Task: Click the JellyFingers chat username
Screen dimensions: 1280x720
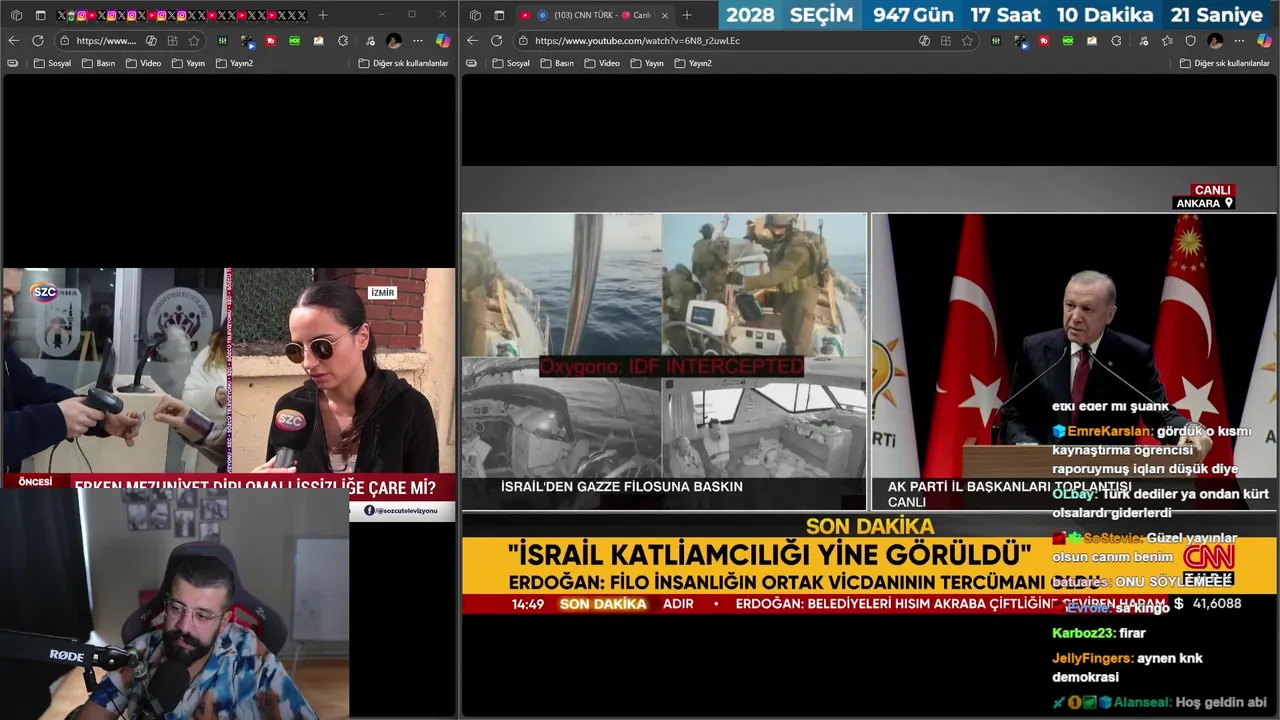Action: point(1093,658)
